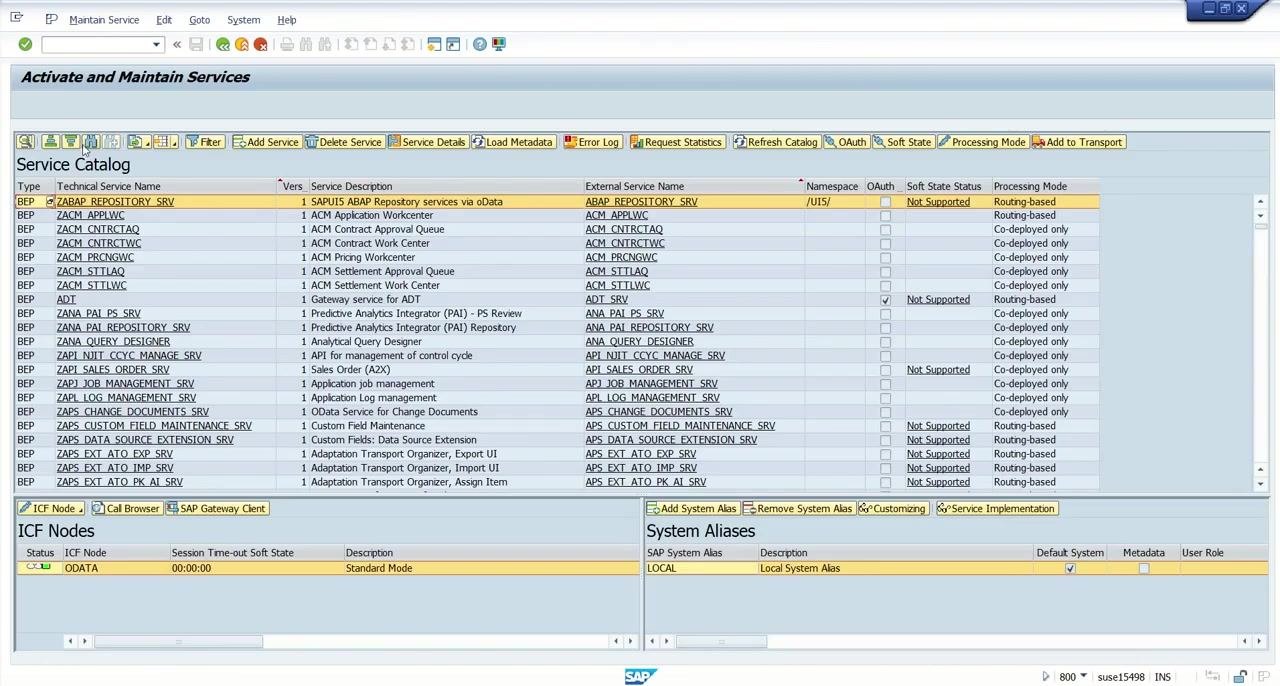This screenshot has width=1280, height=686.
Task: Click the Create New Session icon
Action: click(434, 44)
